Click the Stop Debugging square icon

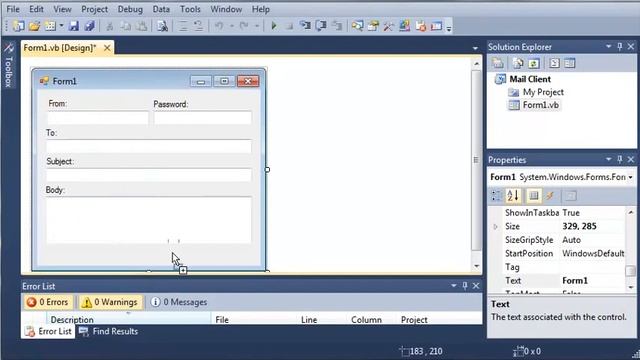[x=289, y=27]
